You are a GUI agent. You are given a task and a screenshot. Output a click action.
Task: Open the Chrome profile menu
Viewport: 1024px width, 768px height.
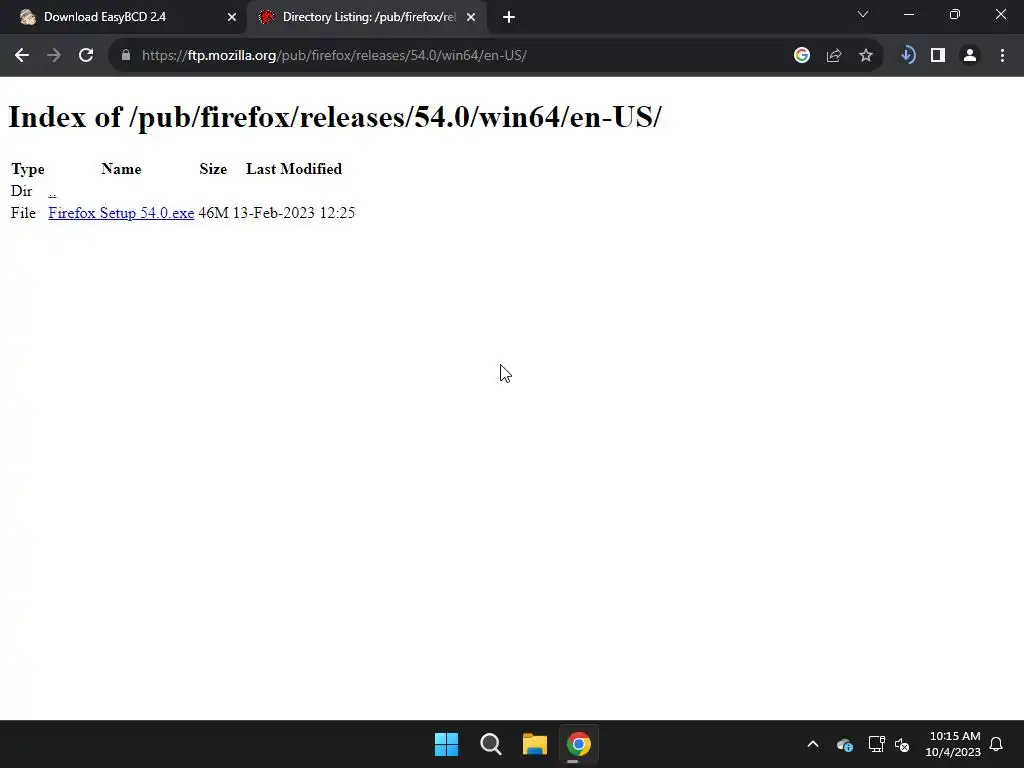click(970, 56)
